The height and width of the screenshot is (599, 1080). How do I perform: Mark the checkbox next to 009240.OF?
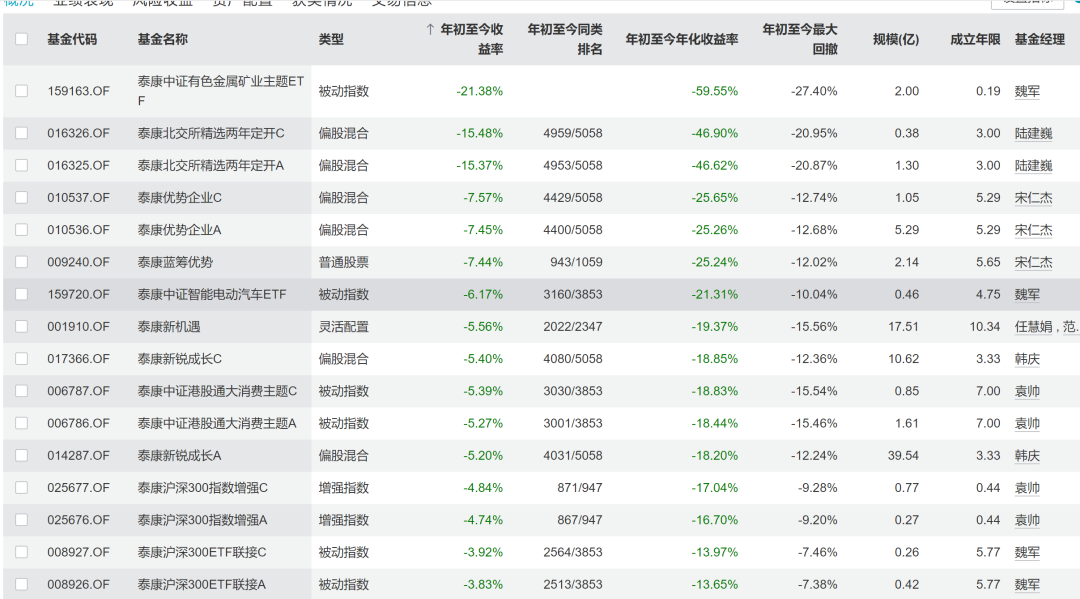pyautogui.click(x=21, y=262)
